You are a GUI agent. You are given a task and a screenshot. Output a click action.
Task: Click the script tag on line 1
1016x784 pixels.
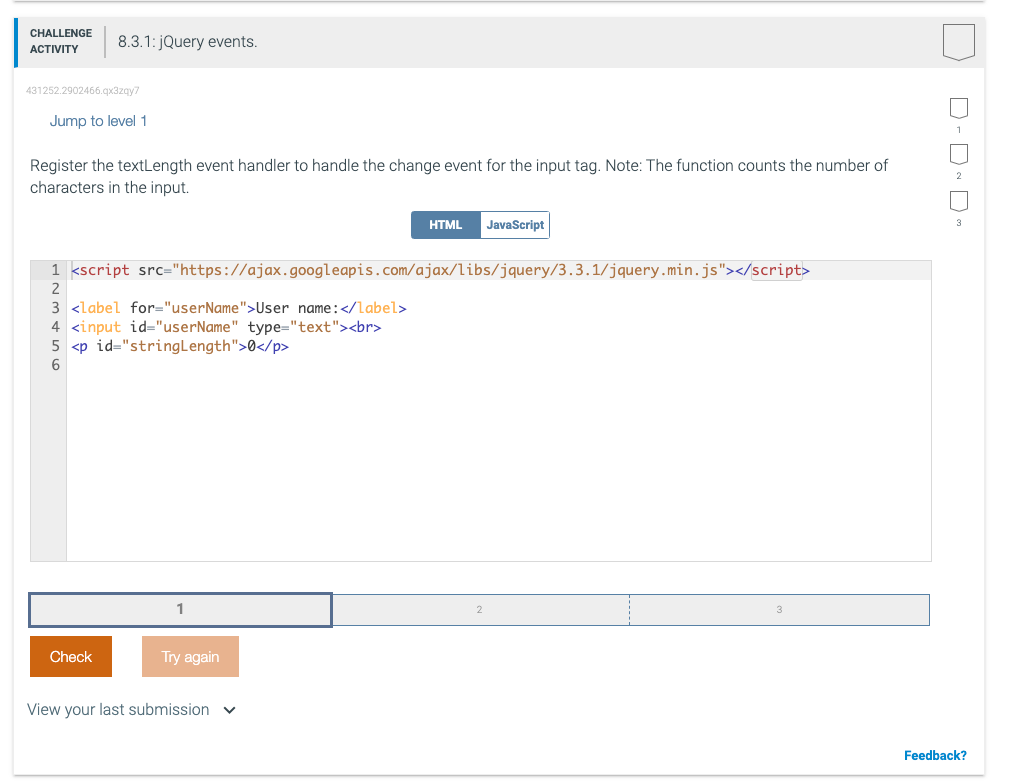tap(100, 269)
